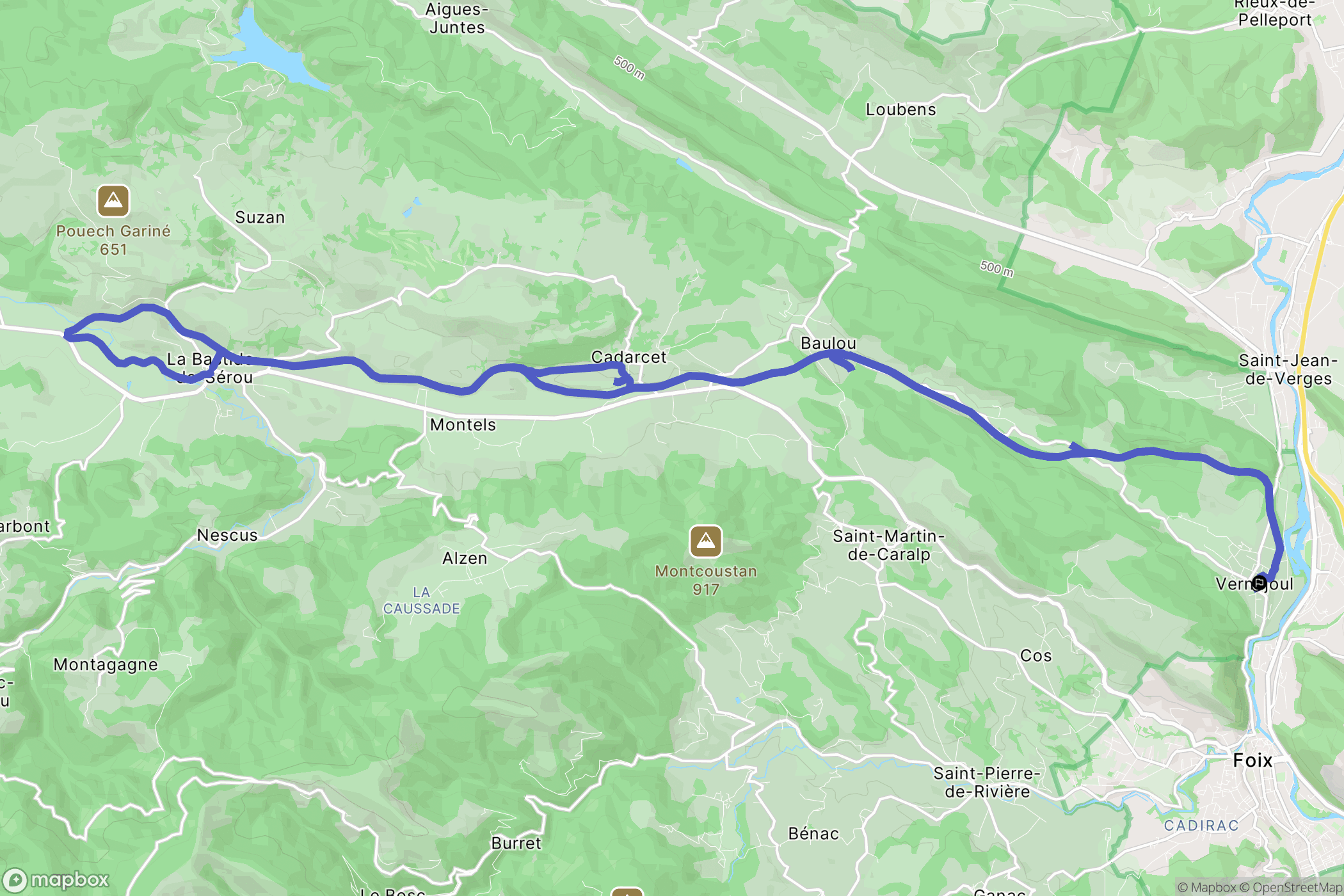The image size is (1344, 896).
Task: Click the Saint-Martin-de-Caralp label
Action: tap(888, 545)
